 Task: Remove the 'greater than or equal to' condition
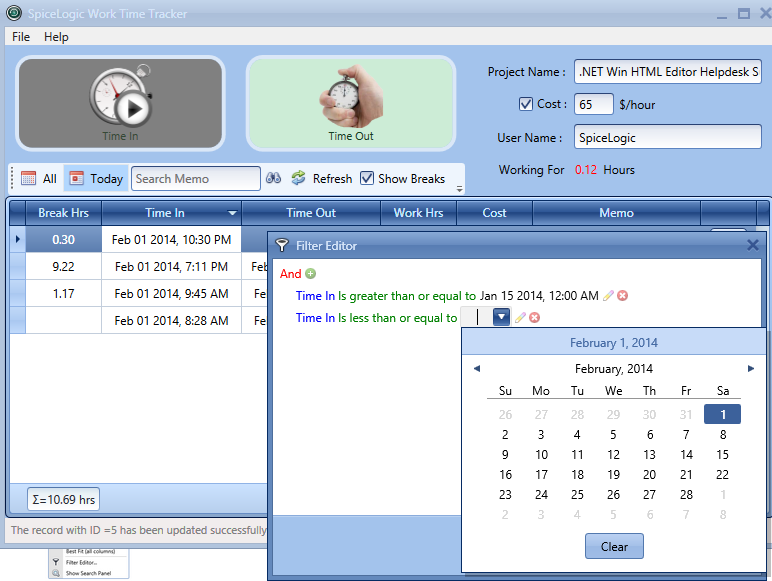pyautogui.click(x=622, y=296)
